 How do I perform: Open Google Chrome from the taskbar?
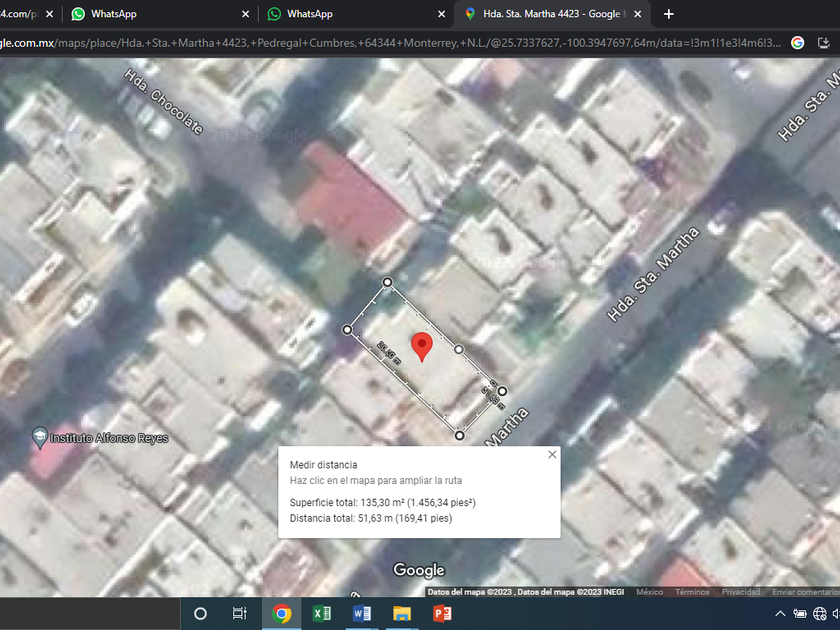coord(281,613)
